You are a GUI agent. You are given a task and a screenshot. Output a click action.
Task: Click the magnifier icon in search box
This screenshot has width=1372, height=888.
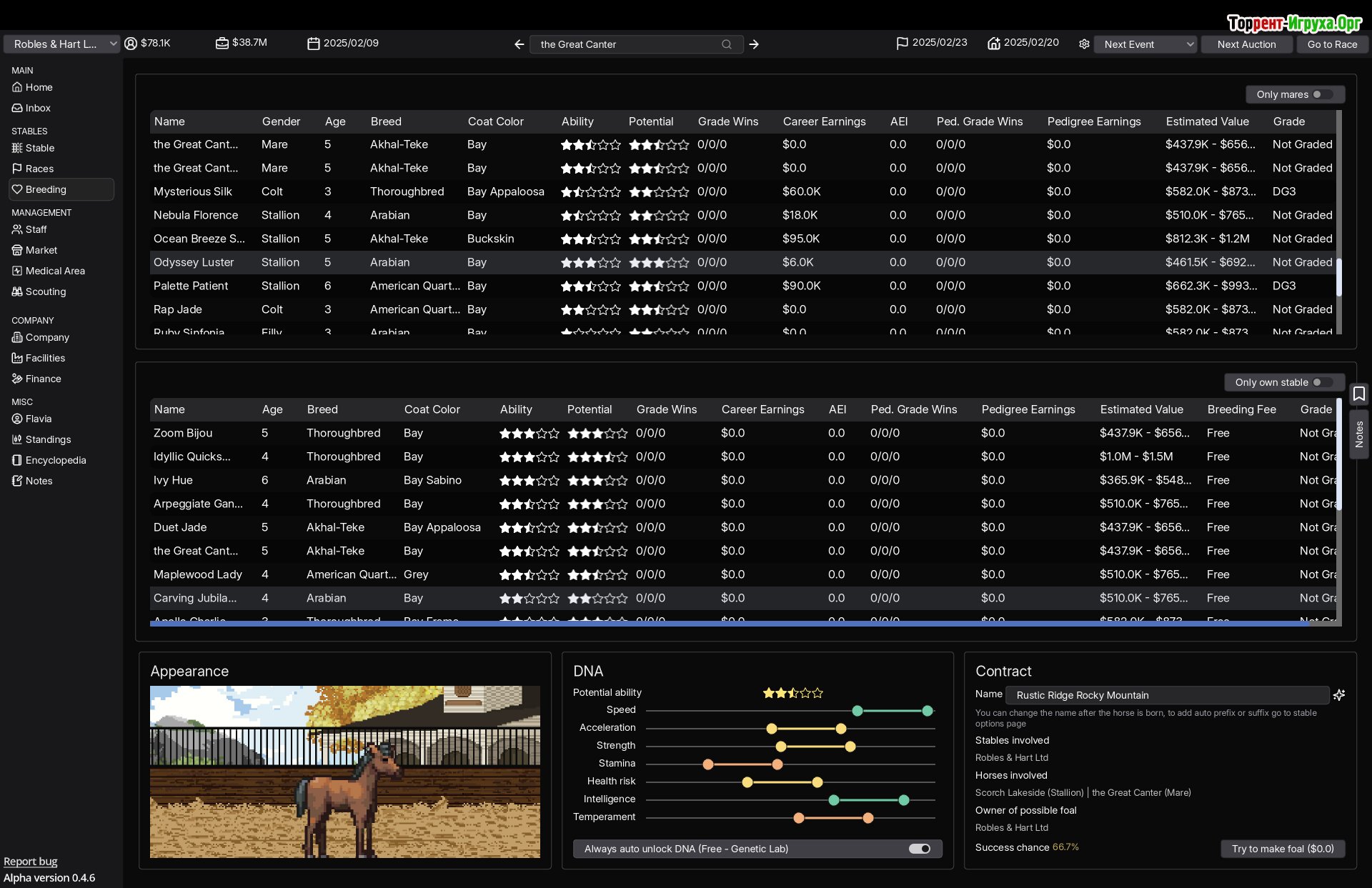[727, 44]
